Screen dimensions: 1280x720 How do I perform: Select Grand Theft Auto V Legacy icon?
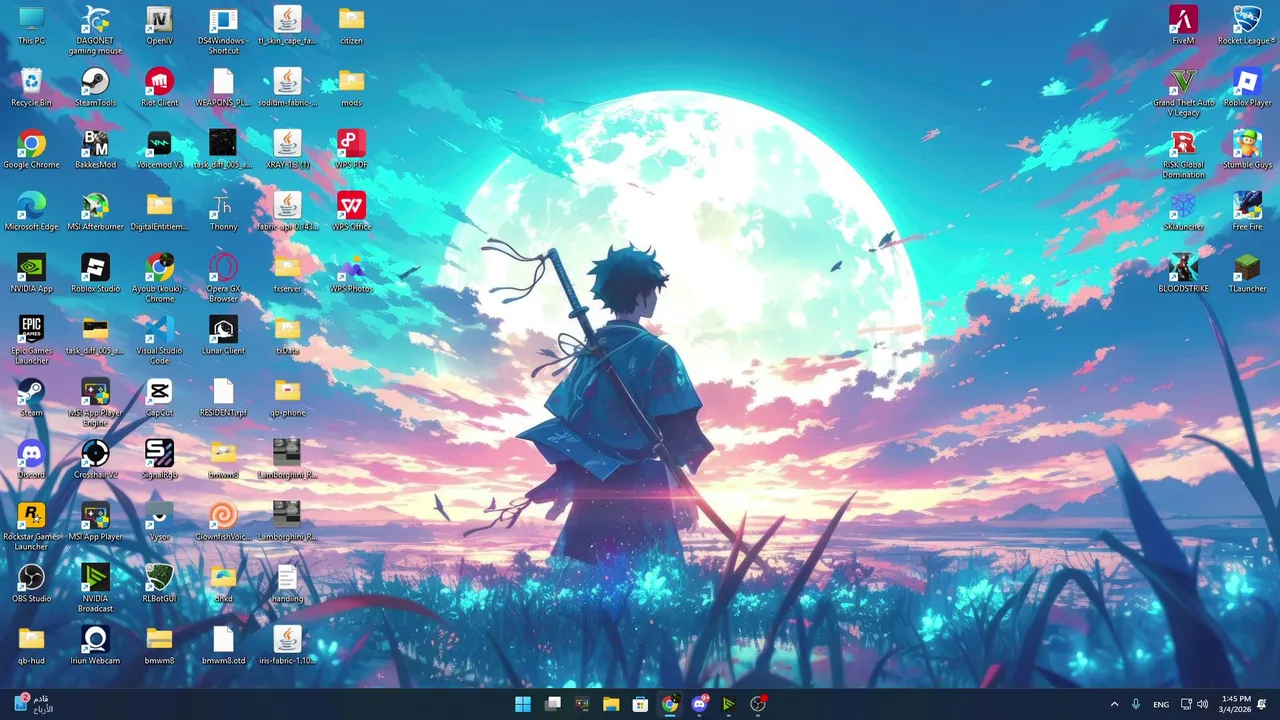click(1183, 92)
